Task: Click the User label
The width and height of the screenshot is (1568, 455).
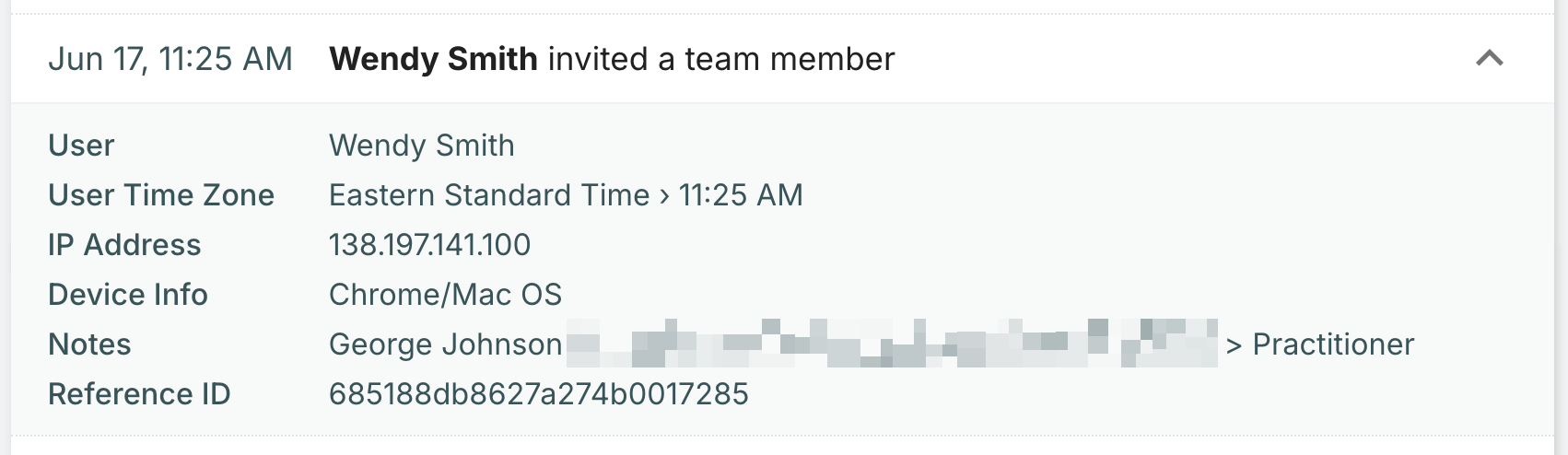Action: point(81,146)
